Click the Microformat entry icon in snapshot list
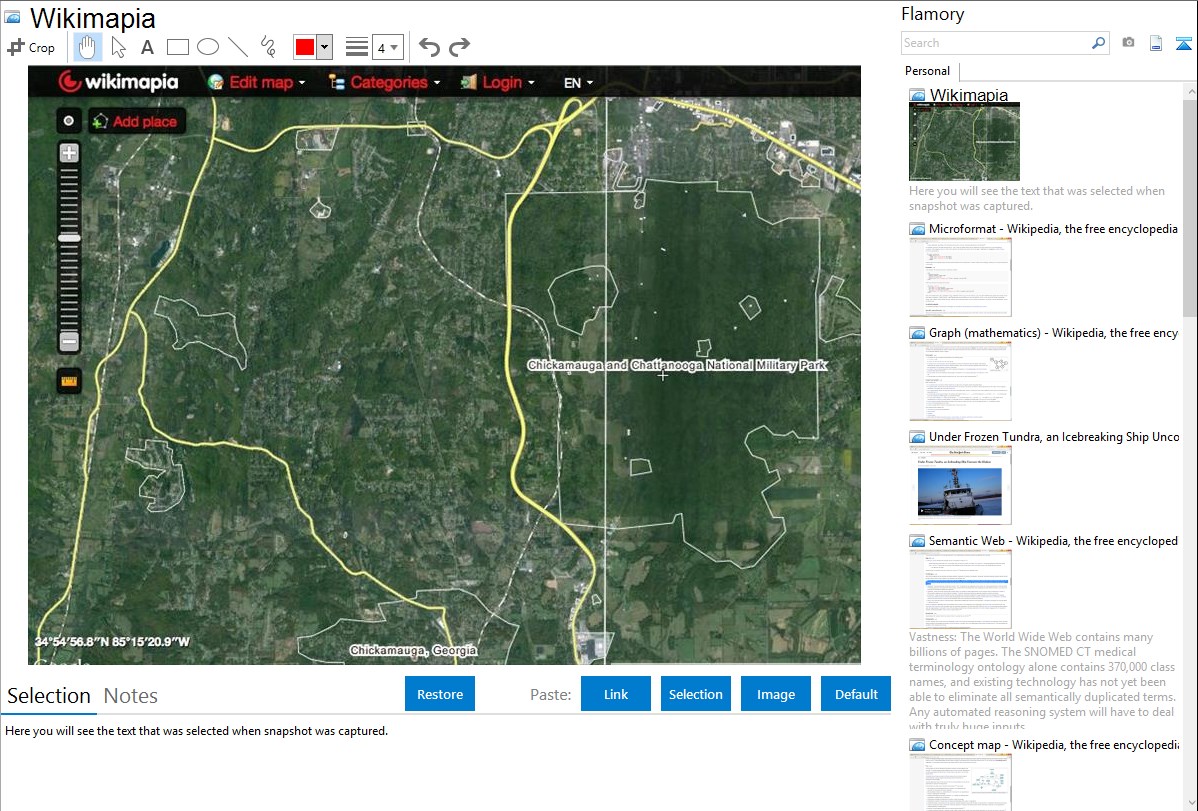Viewport: 1198px width, 811px height. (917, 229)
